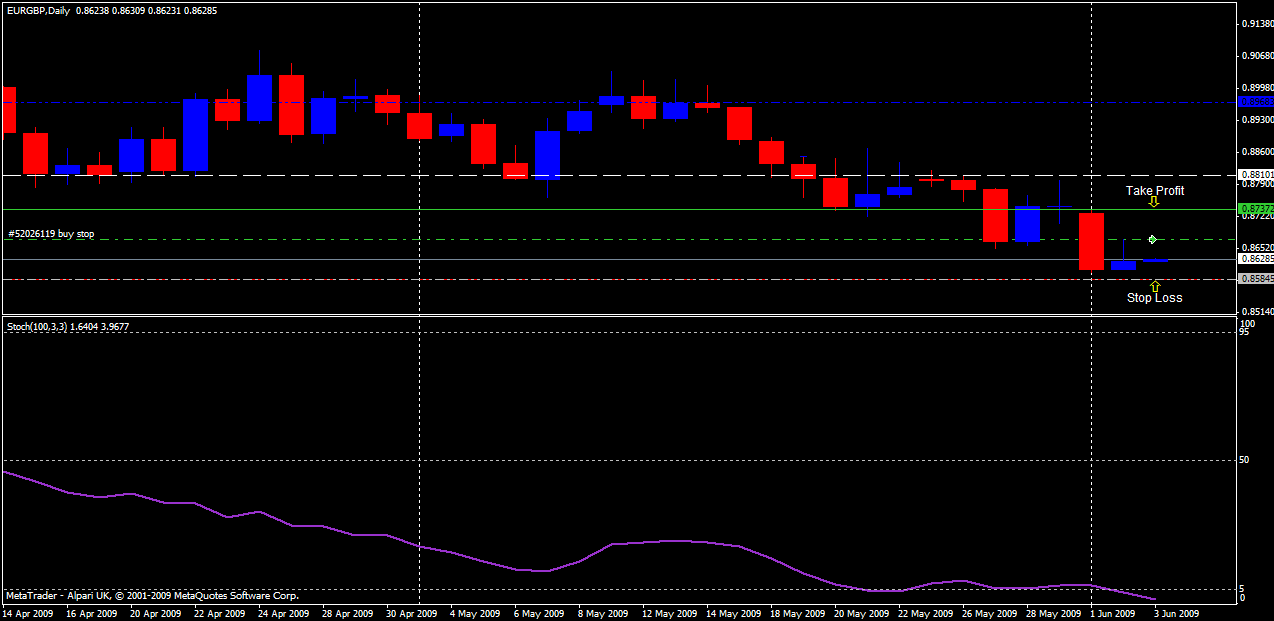
Task: Click the blue price label on the dash-dot line
Action: click(x=1256, y=102)
